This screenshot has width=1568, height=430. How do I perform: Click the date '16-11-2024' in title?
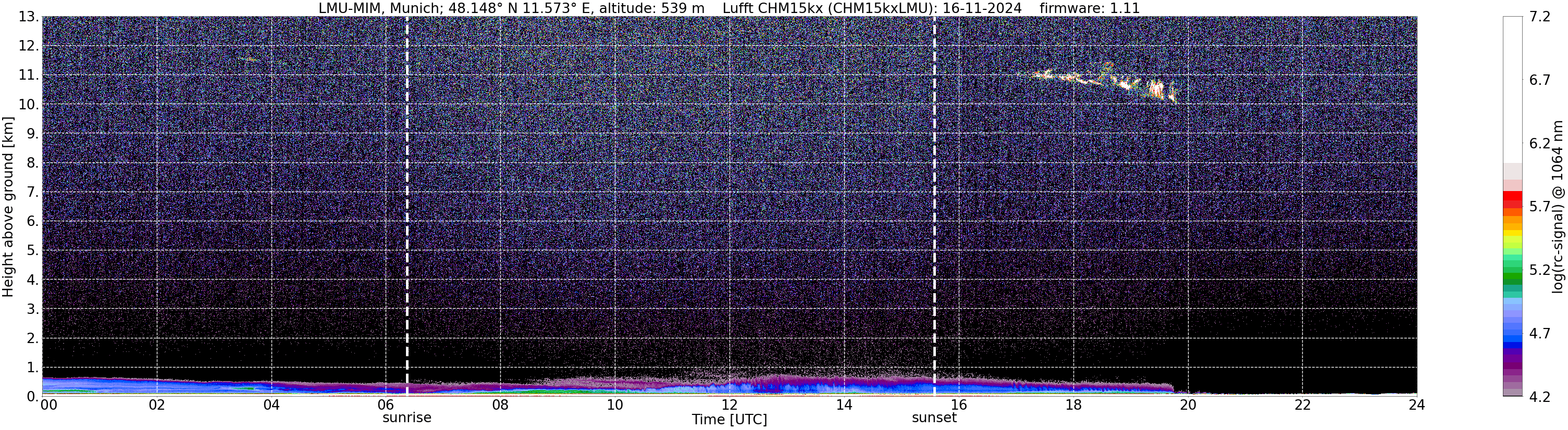pyautogui.click(x=982, y=8)
